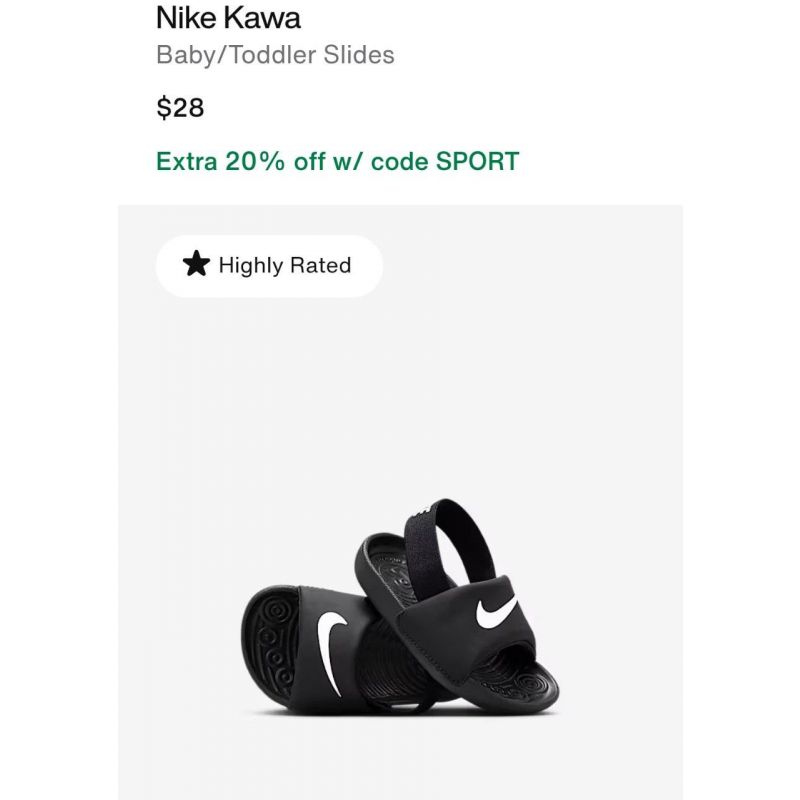Image resolution: width=800 pixels, height=800 pixels.
Task: Click the 20% figure in the promo
Action: coord(255,161)
